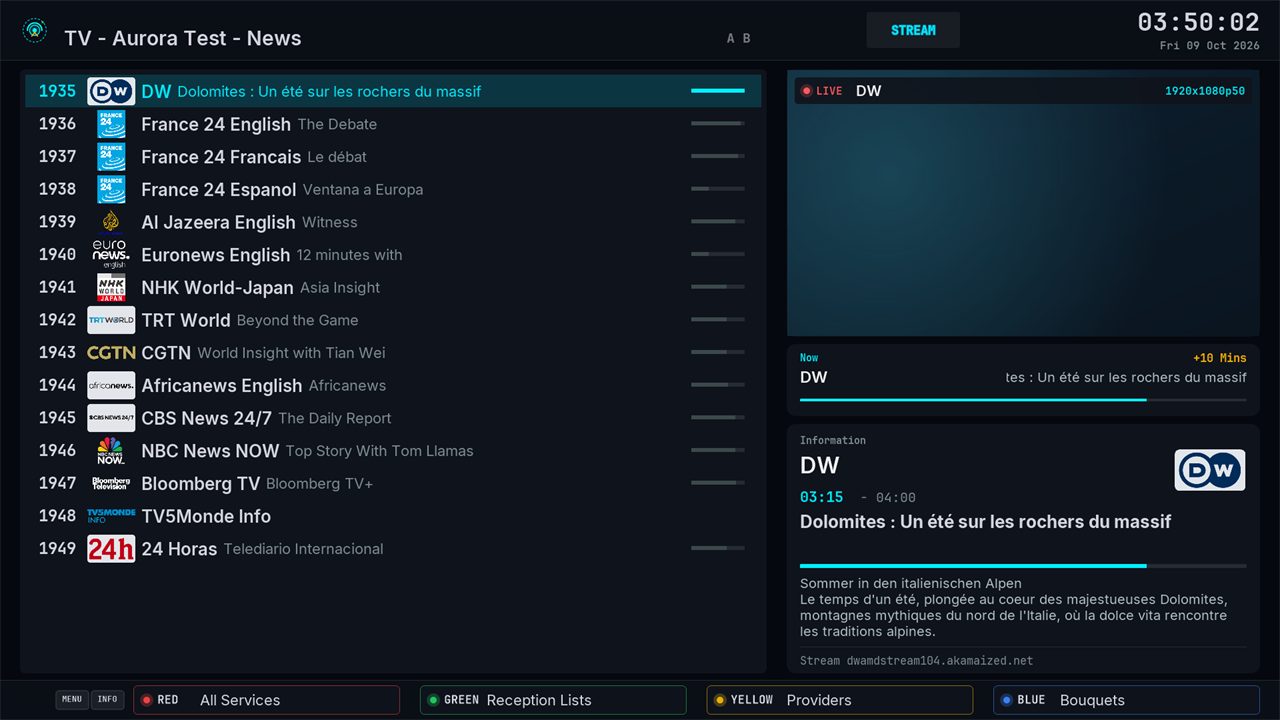
Task: Click the Bloomberg TV logo icon
Action: tap(111, 483)
